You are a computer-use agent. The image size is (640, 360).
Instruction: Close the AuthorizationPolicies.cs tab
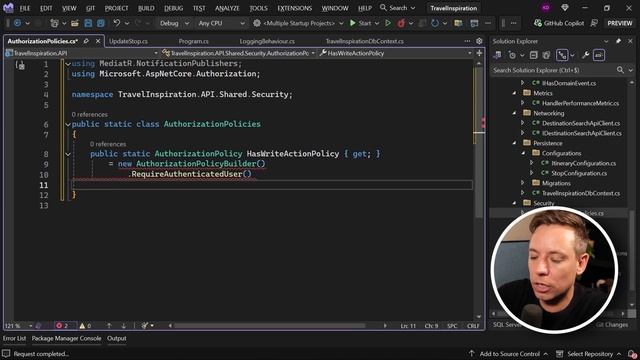(x=98, y=41)
